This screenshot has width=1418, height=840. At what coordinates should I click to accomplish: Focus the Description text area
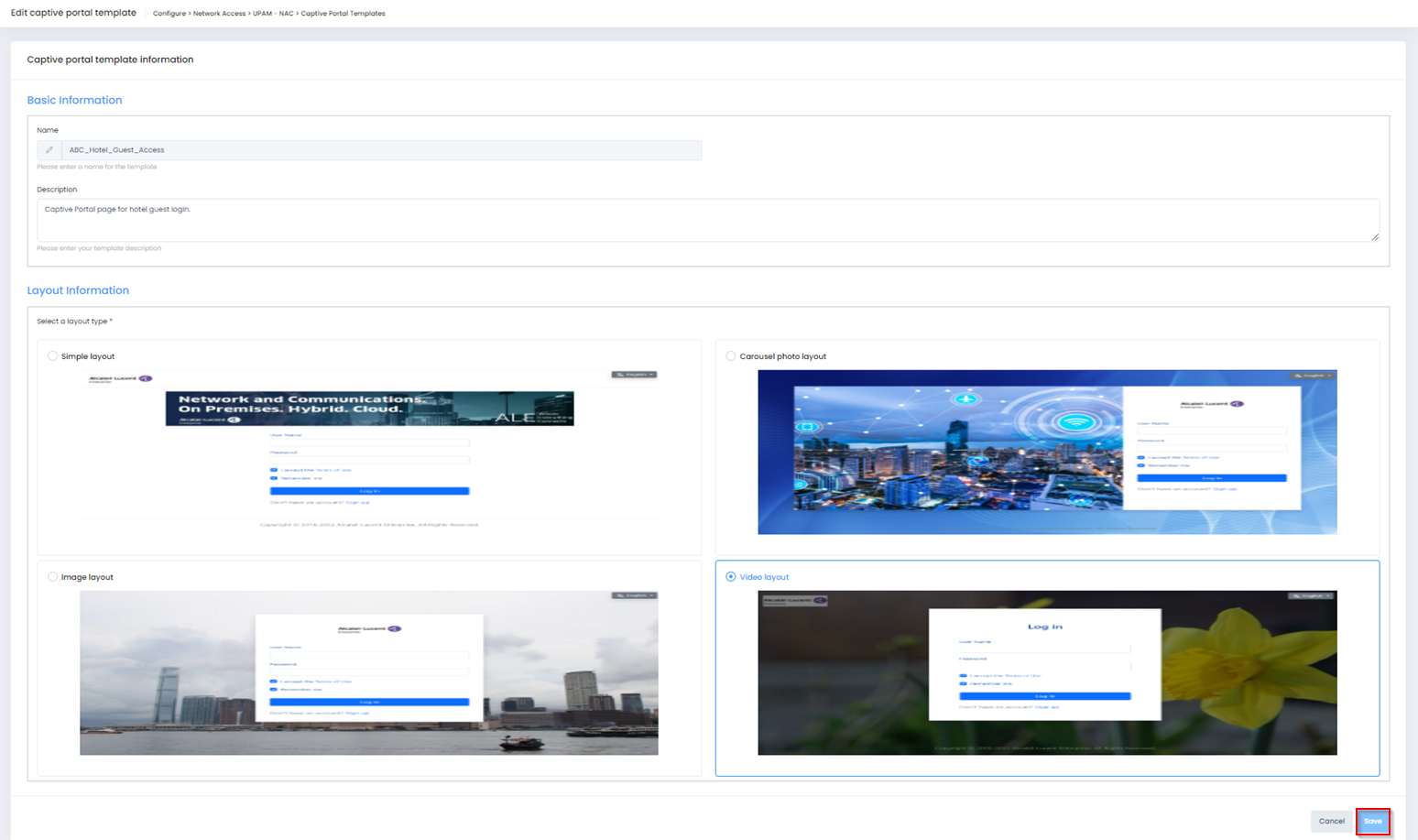pyautogui.click(x=707, y=221)
